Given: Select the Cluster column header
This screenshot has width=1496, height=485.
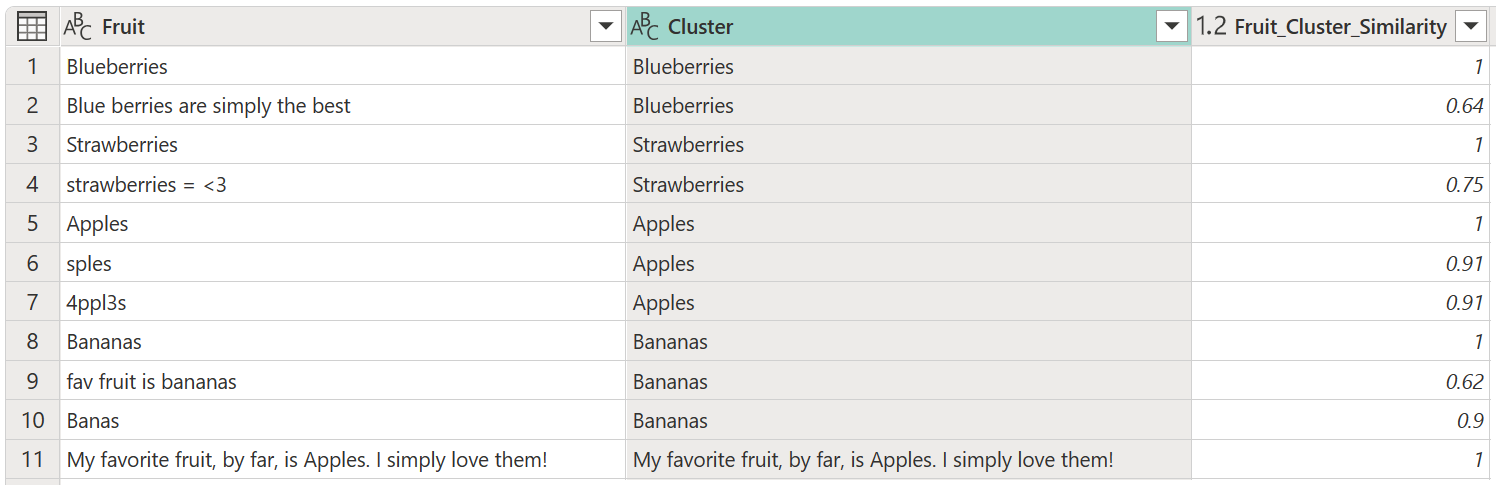Looking at the screenshot, I should pos(909,27).
